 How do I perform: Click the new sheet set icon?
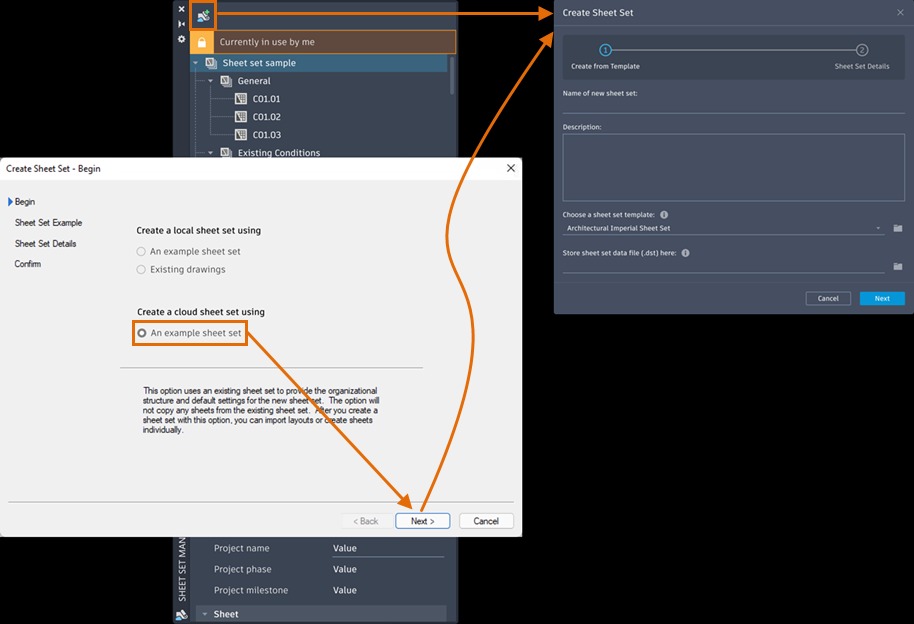point(203,16)
